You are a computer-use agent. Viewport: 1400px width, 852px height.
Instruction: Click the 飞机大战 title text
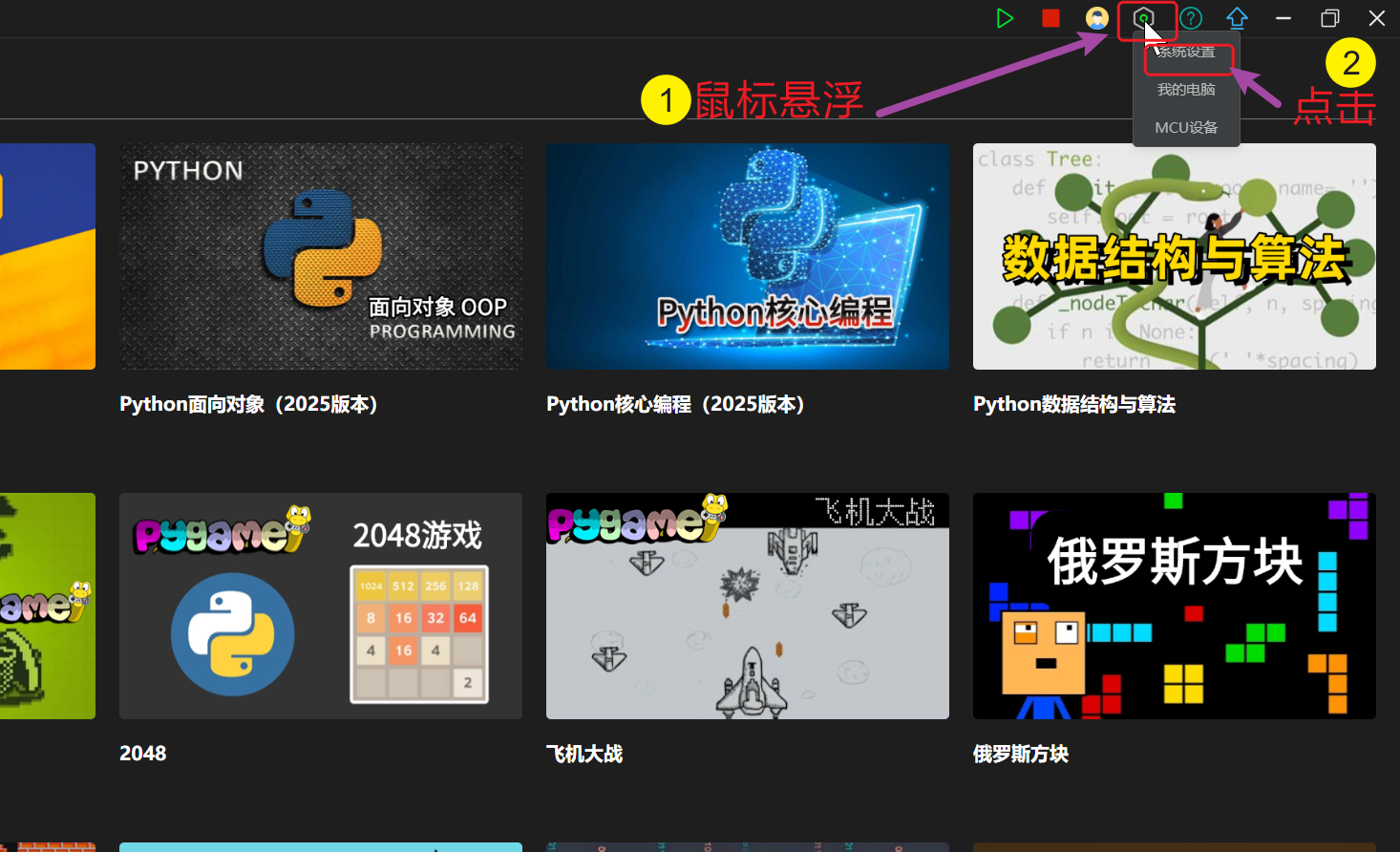click(584, 754)
